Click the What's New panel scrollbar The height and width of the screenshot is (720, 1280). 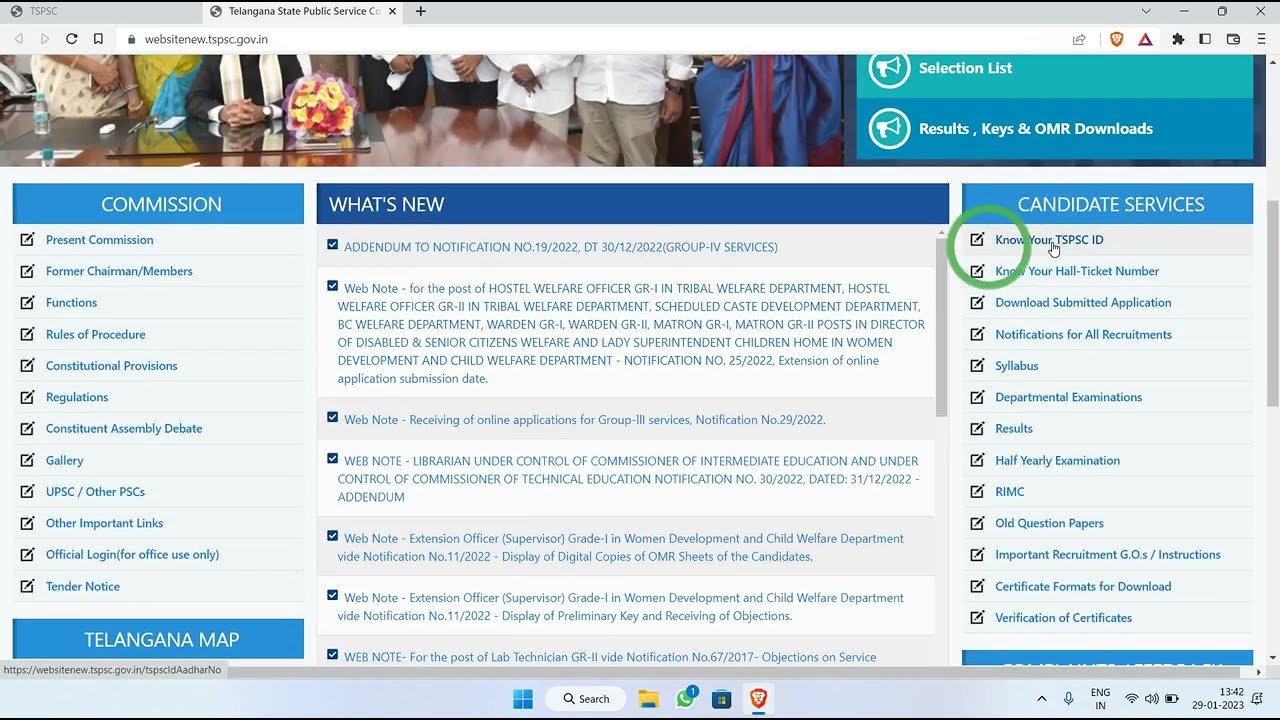pos(941,328)
